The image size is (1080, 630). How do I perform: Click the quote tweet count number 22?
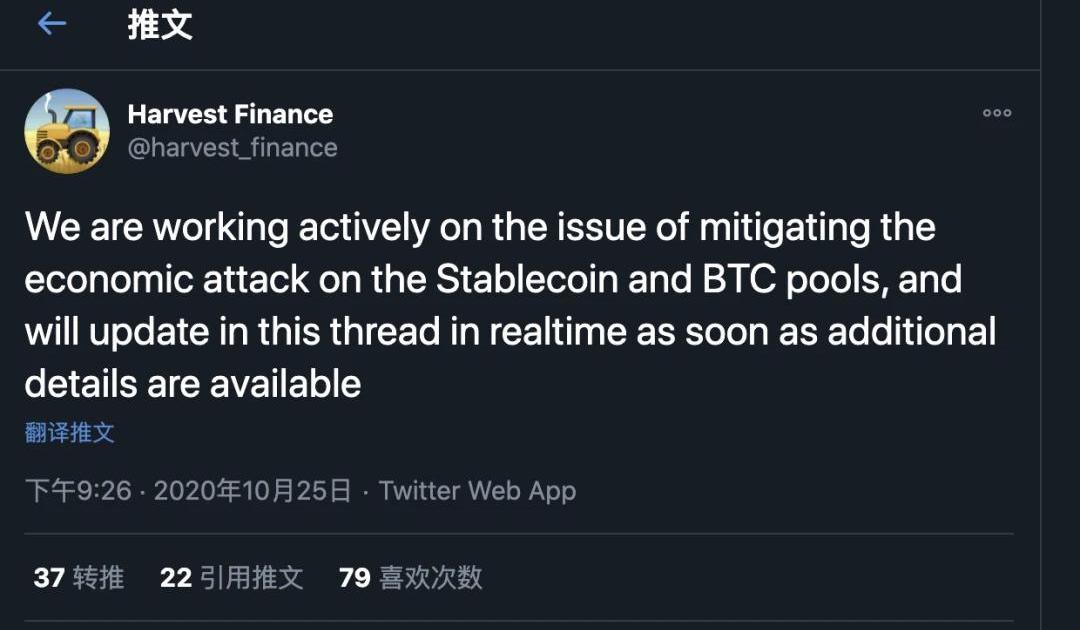point(176,578)
